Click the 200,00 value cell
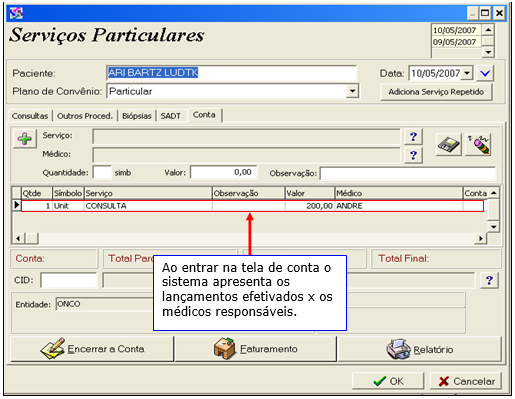Viewport: 515px width, 399px height. point(310,206)
